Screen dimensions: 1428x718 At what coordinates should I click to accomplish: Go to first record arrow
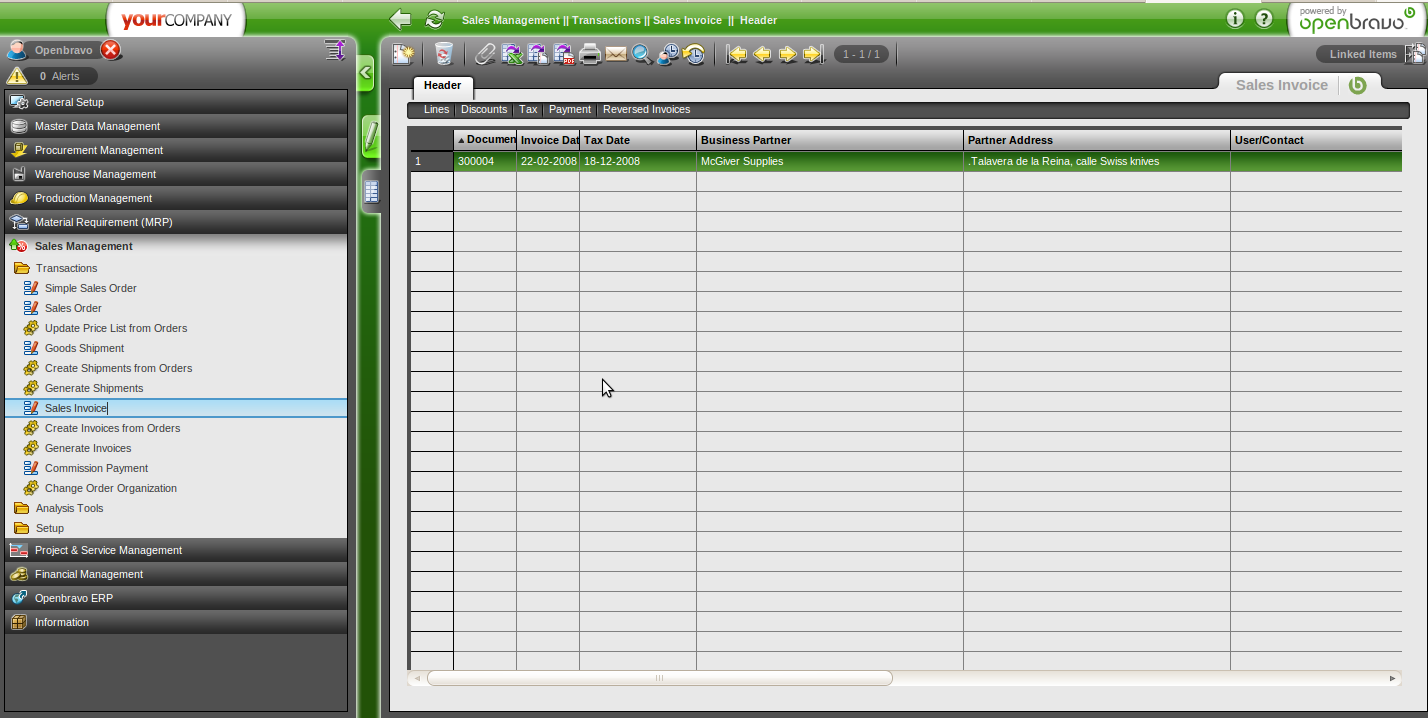[737, 54]
